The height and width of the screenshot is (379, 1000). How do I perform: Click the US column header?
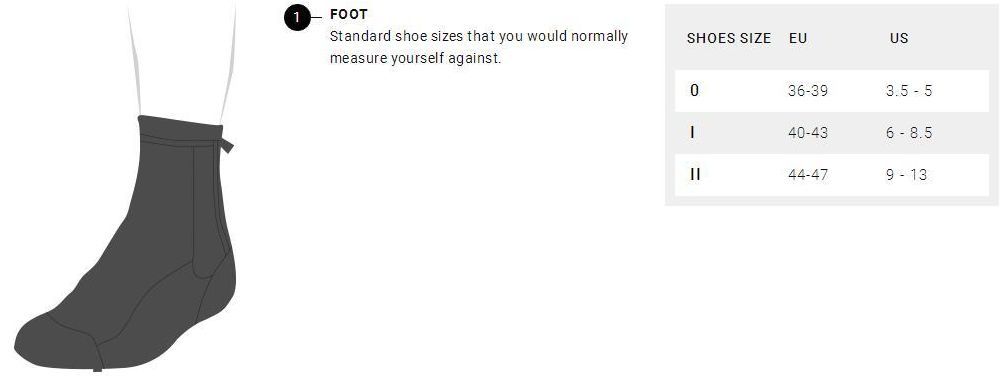899,38
